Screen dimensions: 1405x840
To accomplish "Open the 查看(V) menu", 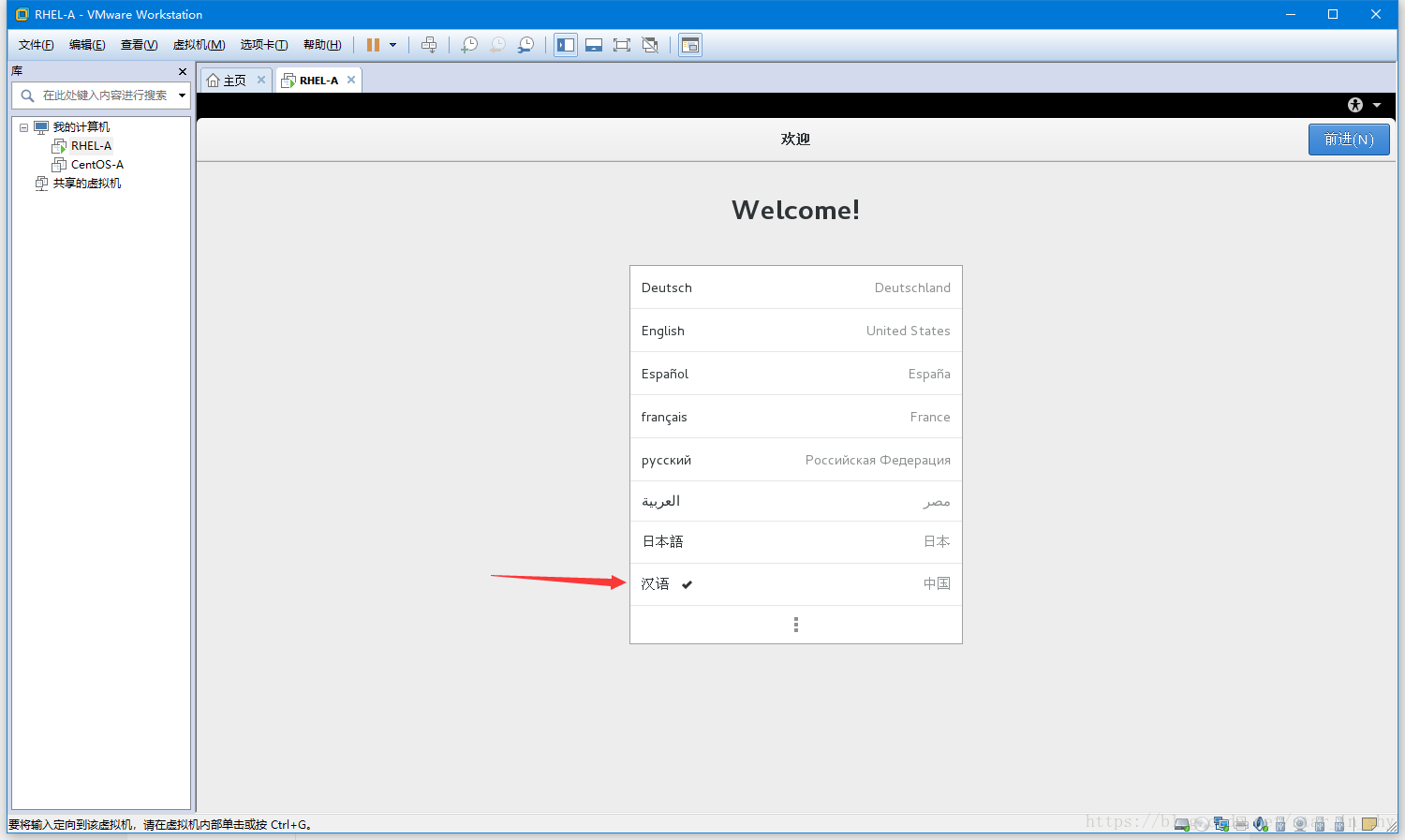I will 139,45.
